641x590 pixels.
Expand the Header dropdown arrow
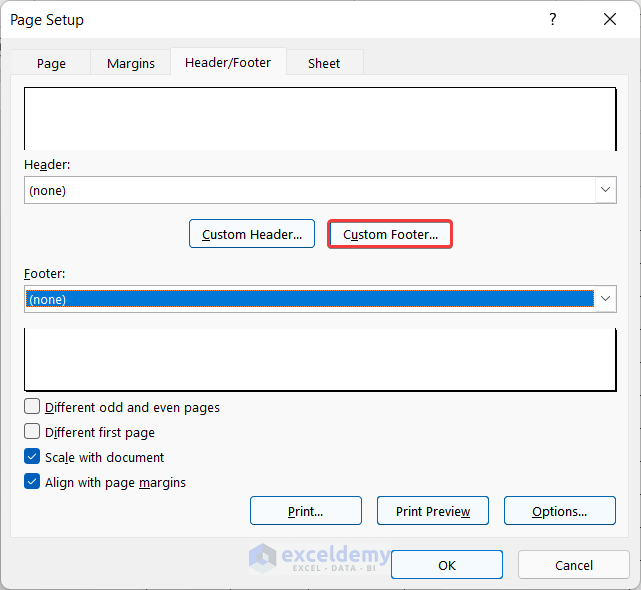coord(605,190)
